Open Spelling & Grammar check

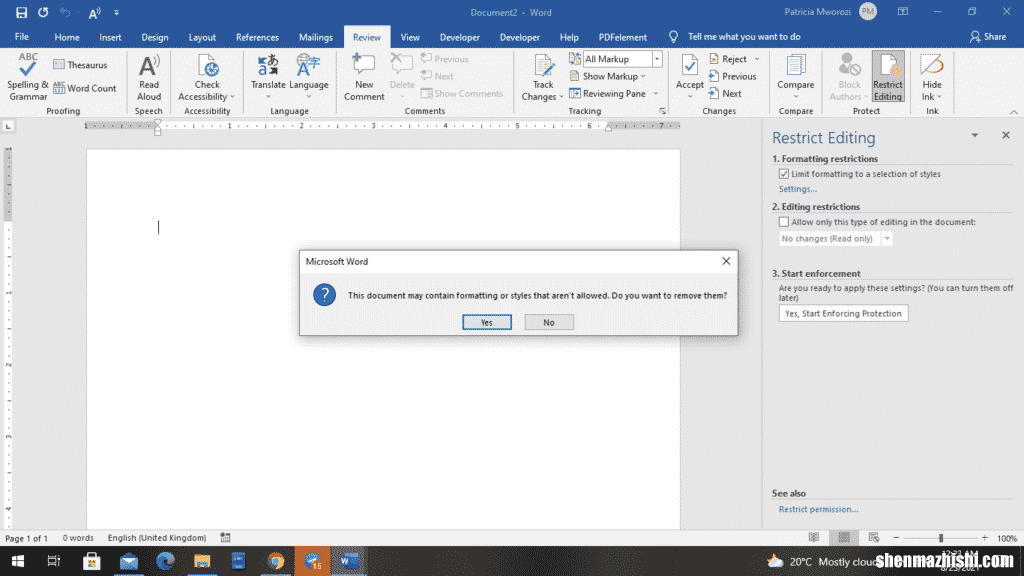pos(27,76)
